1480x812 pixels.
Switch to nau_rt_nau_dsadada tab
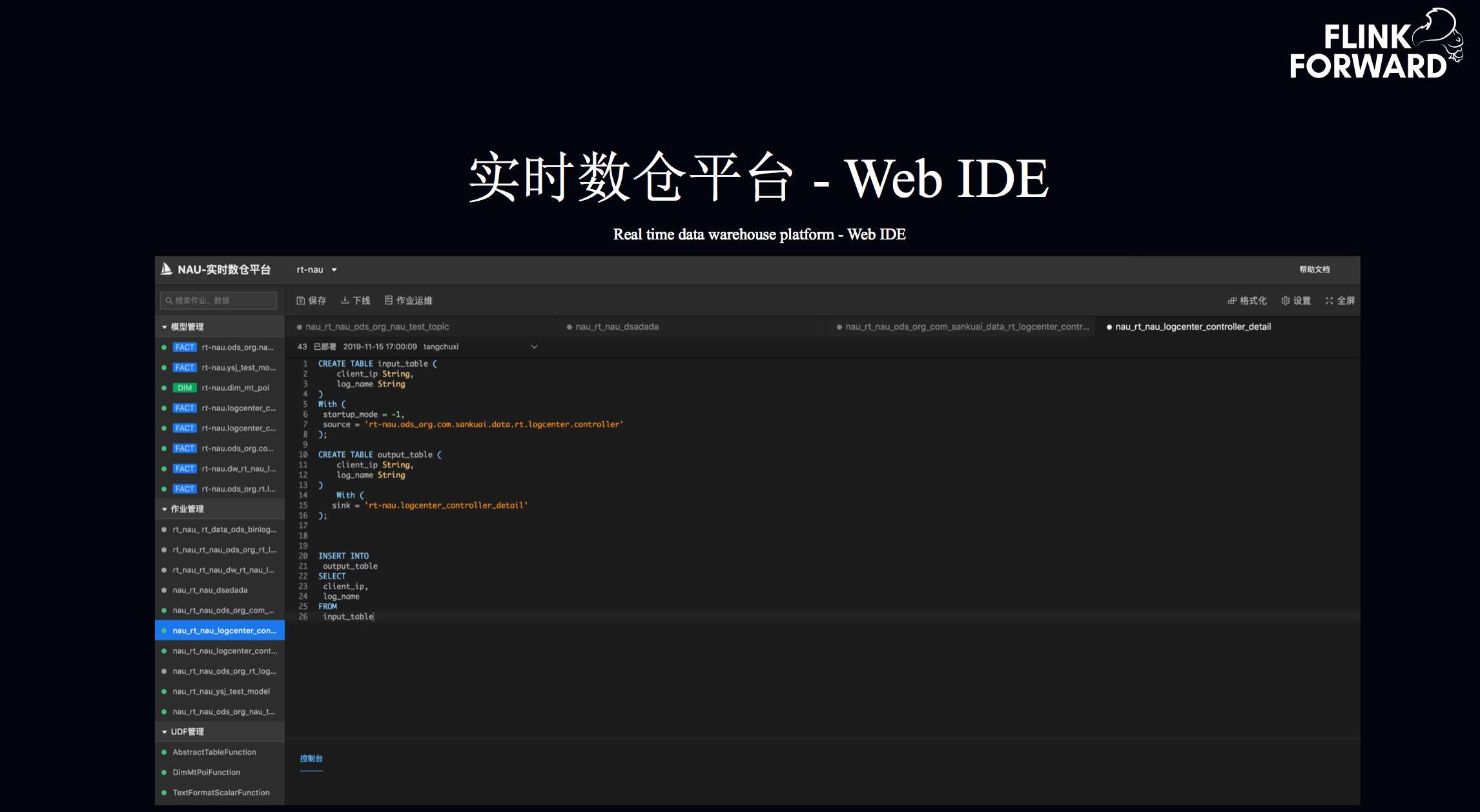coord(617,327)
